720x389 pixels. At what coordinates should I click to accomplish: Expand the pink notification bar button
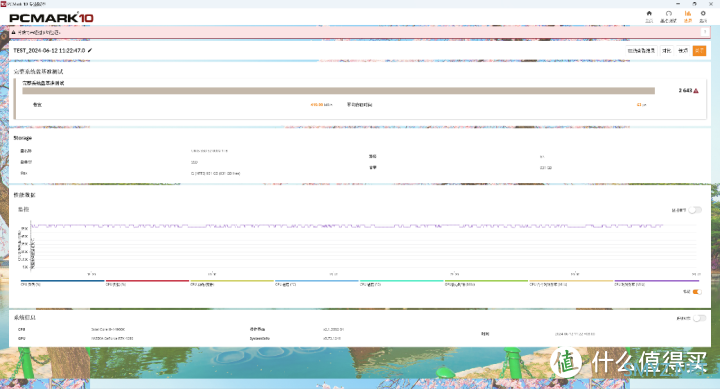(x=705, y=32)
